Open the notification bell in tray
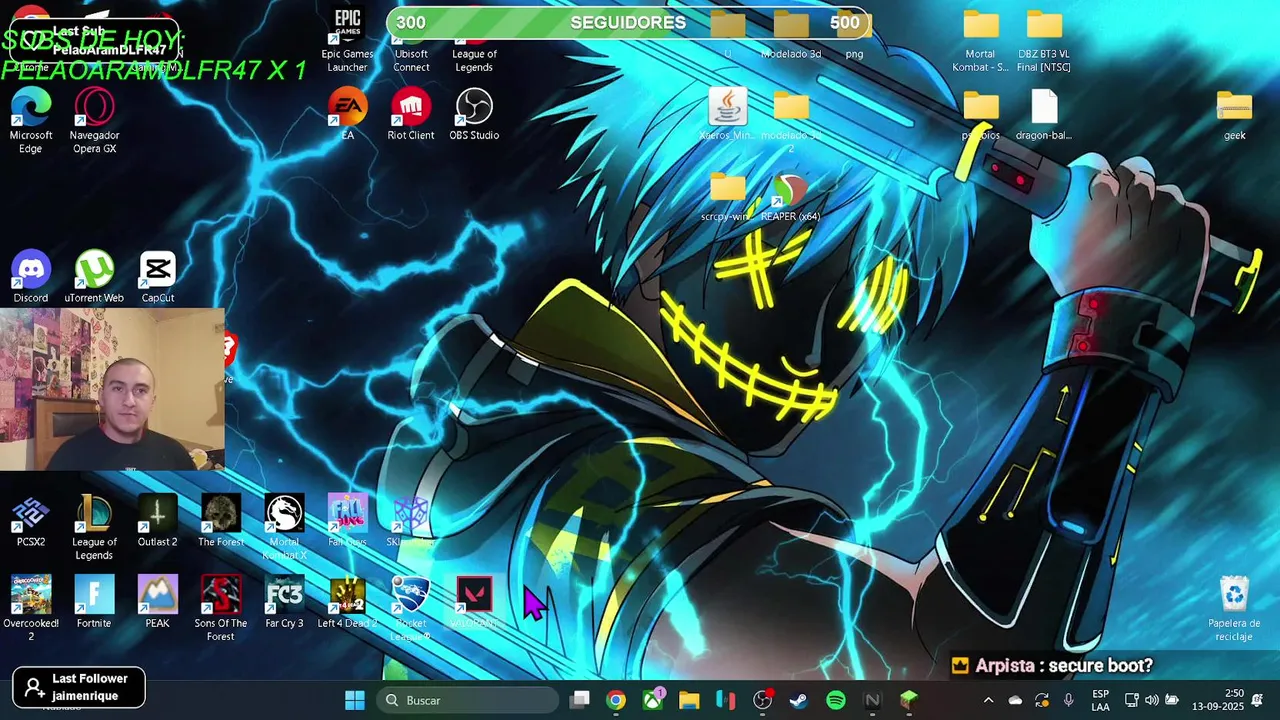The width and height of the screenshot is (1280, 720). (1258, 700)
